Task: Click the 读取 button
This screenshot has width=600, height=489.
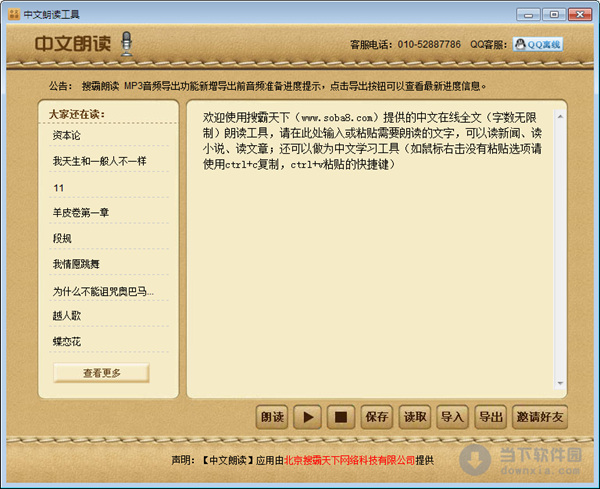Action: [x=415, y=417]
